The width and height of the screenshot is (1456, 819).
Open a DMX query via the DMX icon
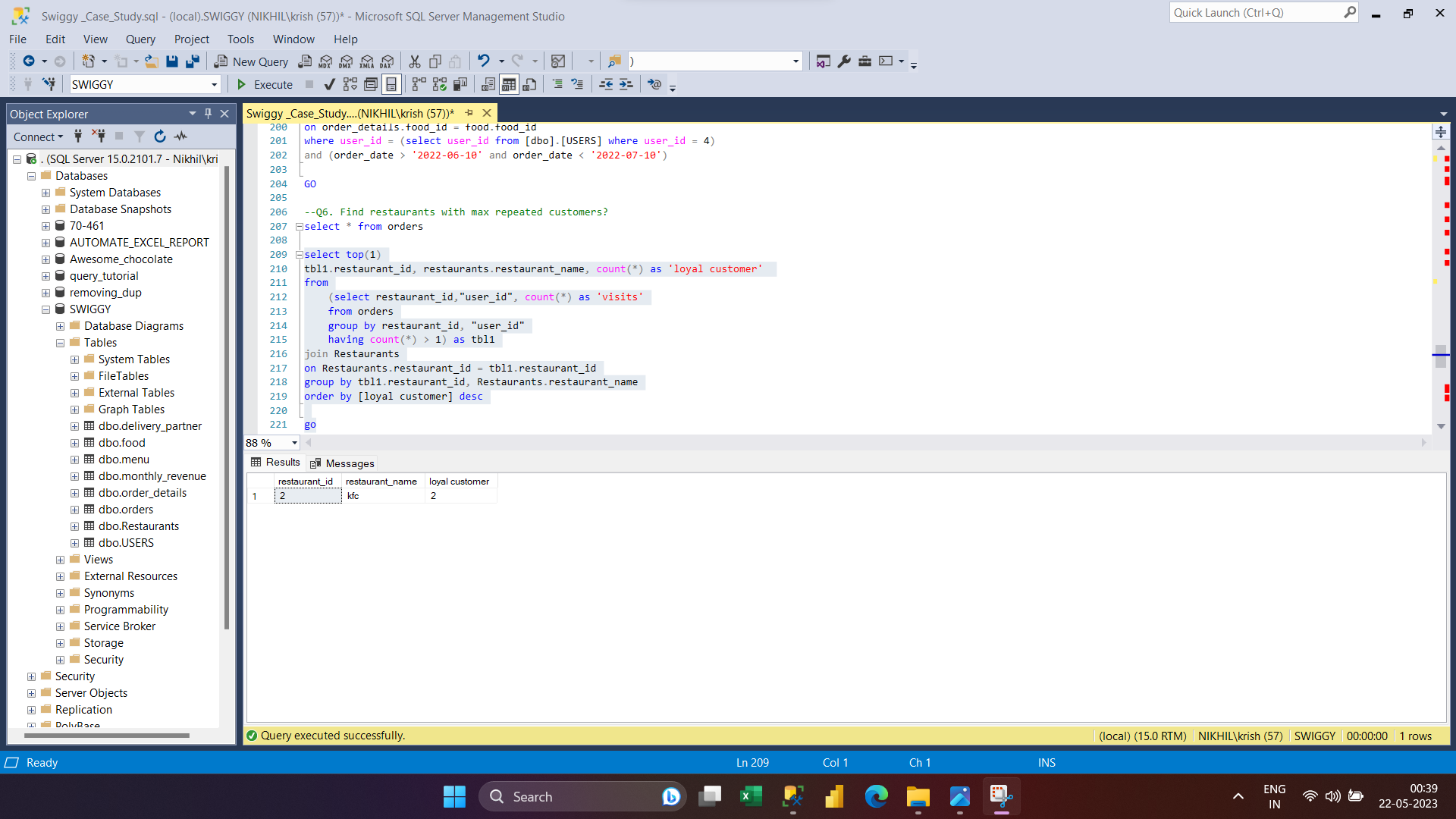point(346,61)
